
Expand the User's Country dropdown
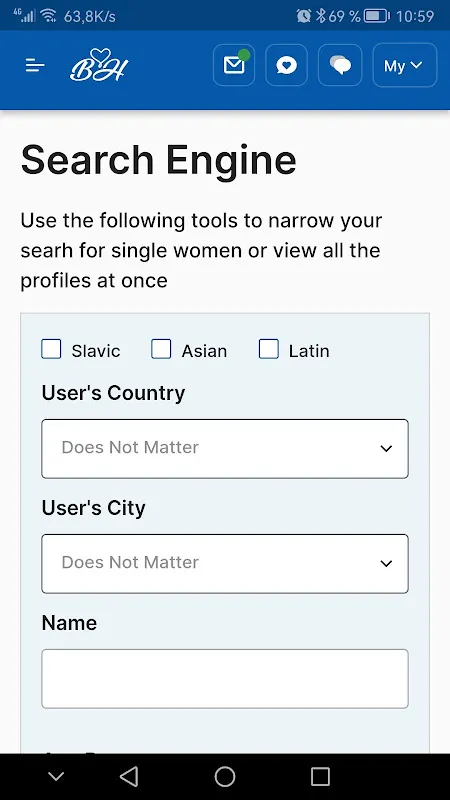pos(225,448)
